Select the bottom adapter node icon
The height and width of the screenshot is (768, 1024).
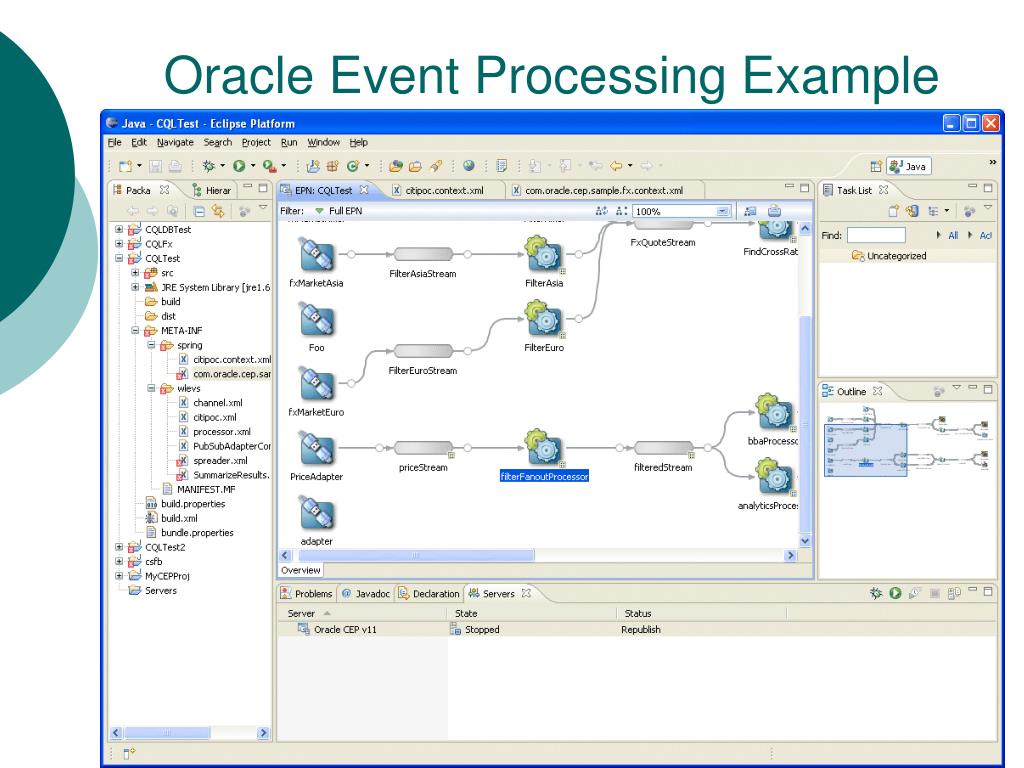[x=317, y=513]
